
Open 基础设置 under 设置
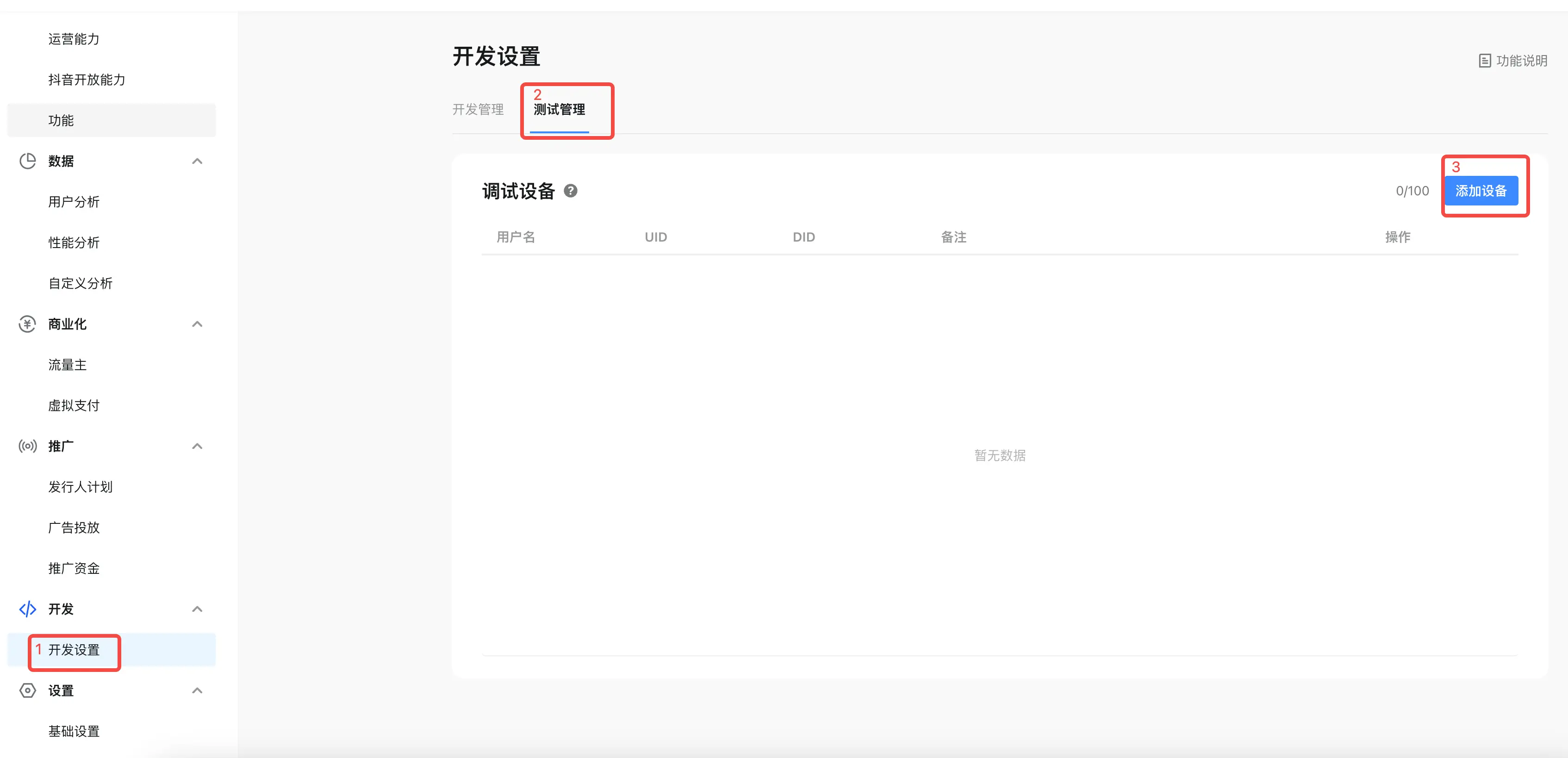click(x=74, y=731)
